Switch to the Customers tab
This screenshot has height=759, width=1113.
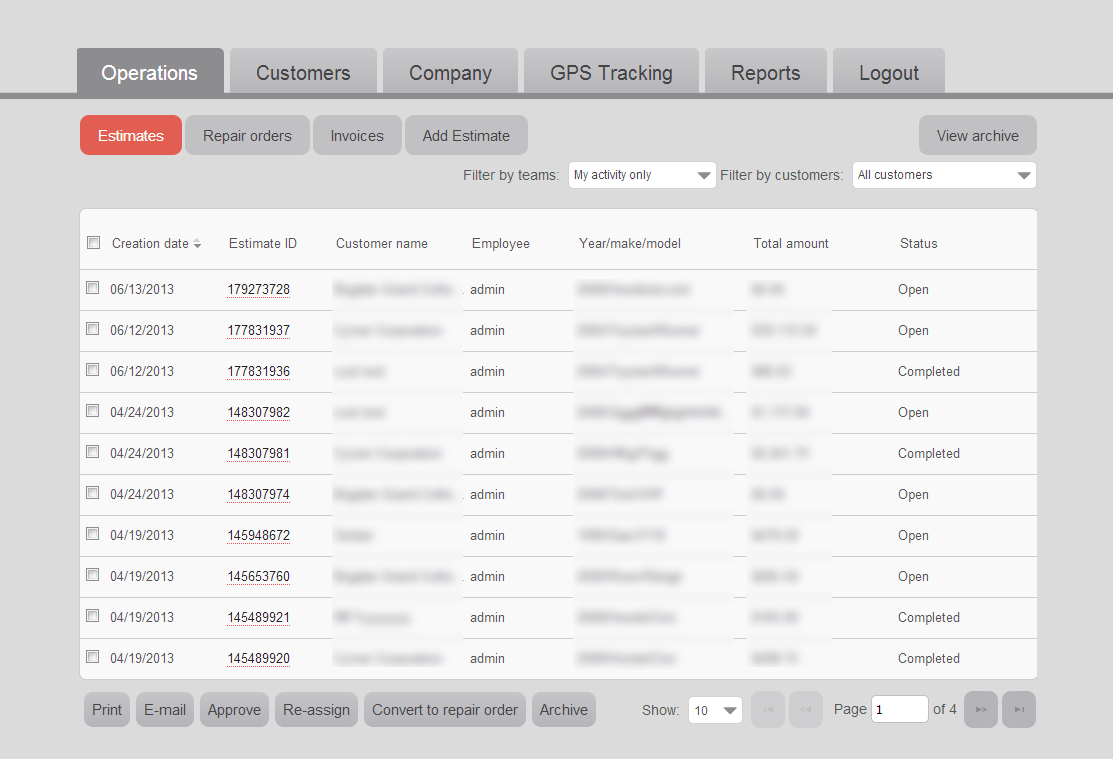click(302, 71)
